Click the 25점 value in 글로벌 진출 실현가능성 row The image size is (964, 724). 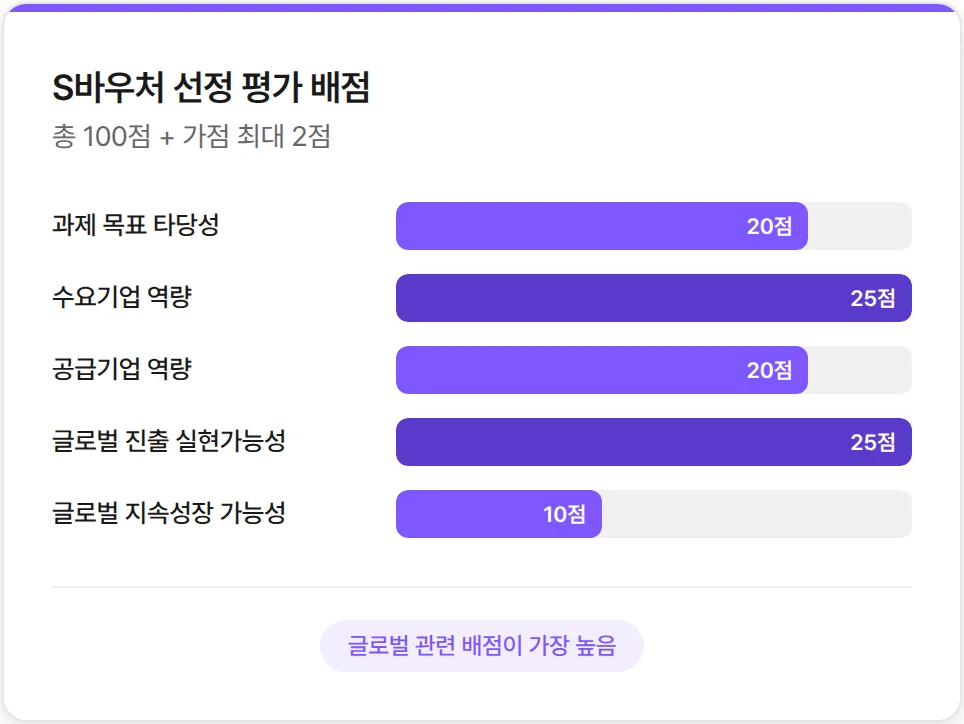[x=873, y=442]
